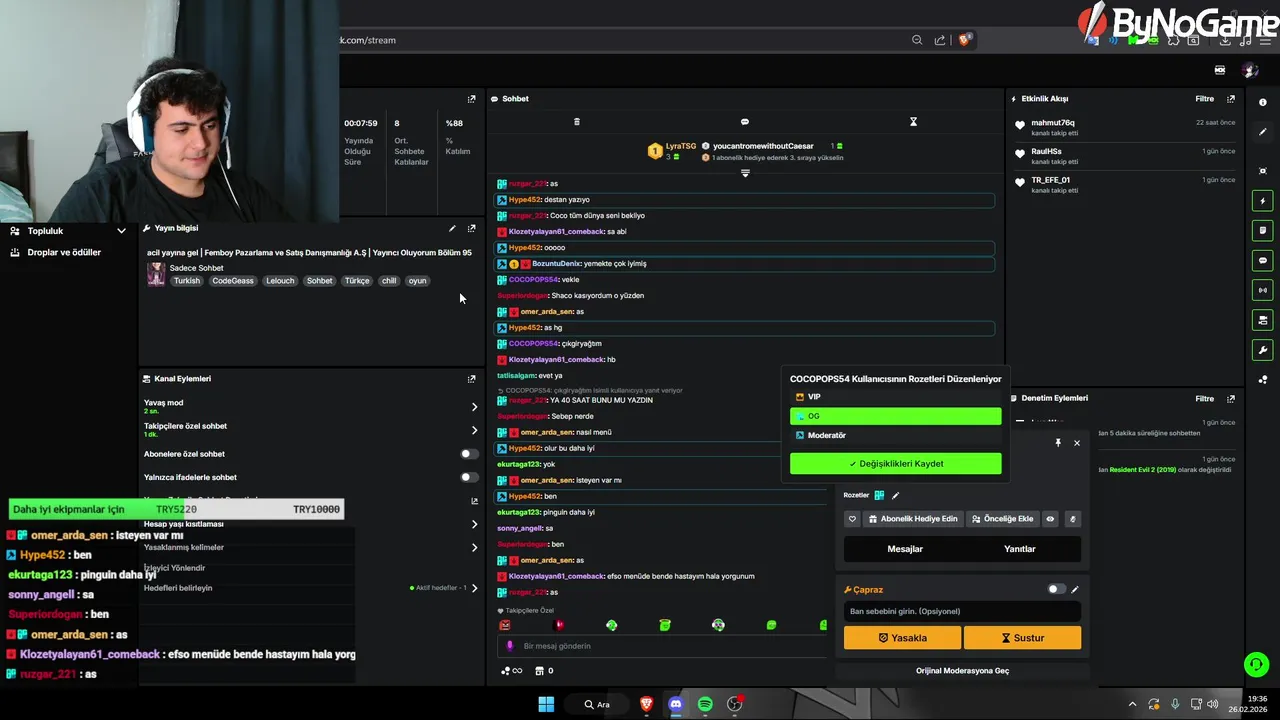The width and height of the screenshot is (1280, 720).
Task: Switch to the Mesajlar tab
Action: tap(905, 549)
